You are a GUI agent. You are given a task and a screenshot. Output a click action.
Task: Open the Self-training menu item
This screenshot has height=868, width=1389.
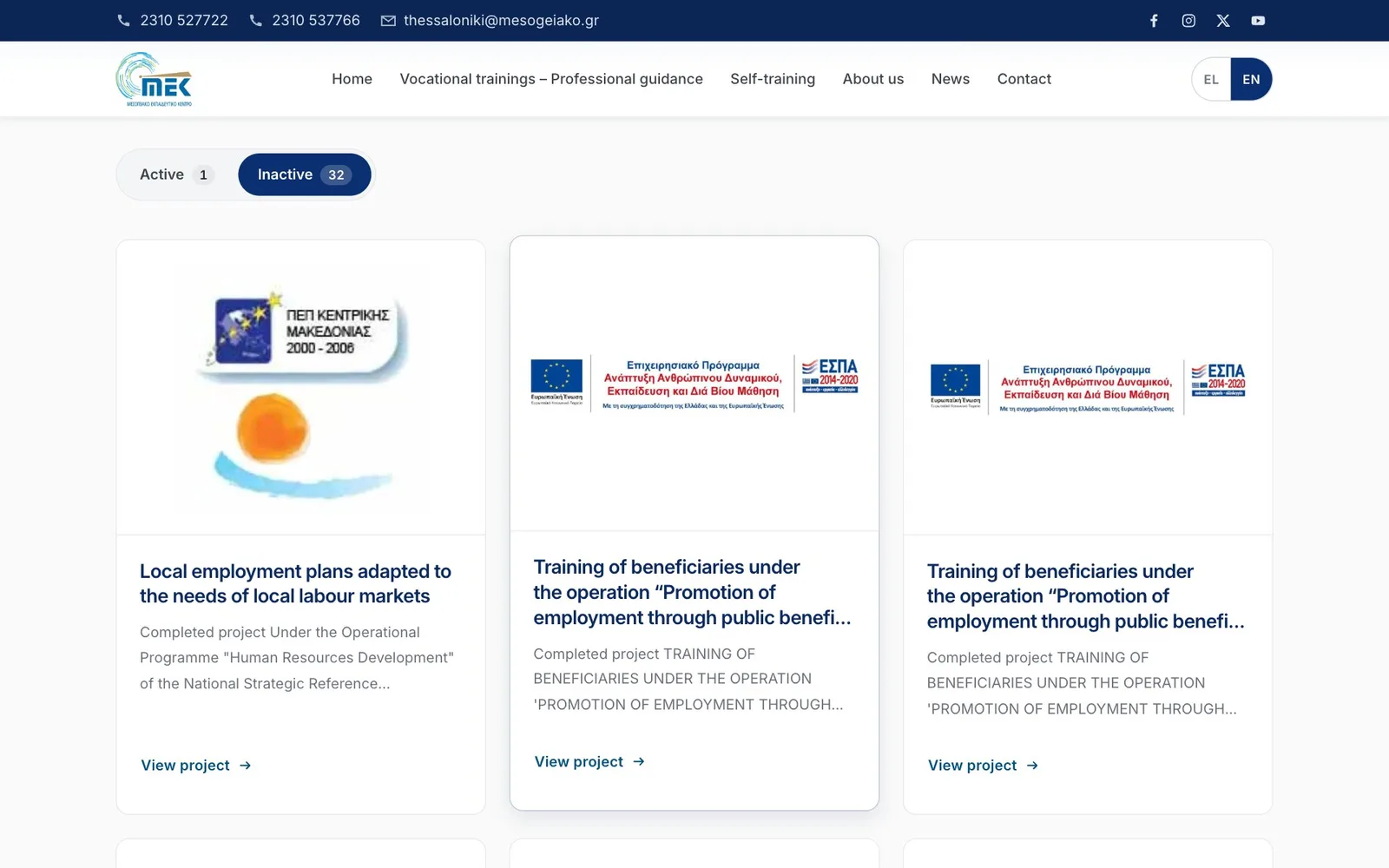(773, 79)
